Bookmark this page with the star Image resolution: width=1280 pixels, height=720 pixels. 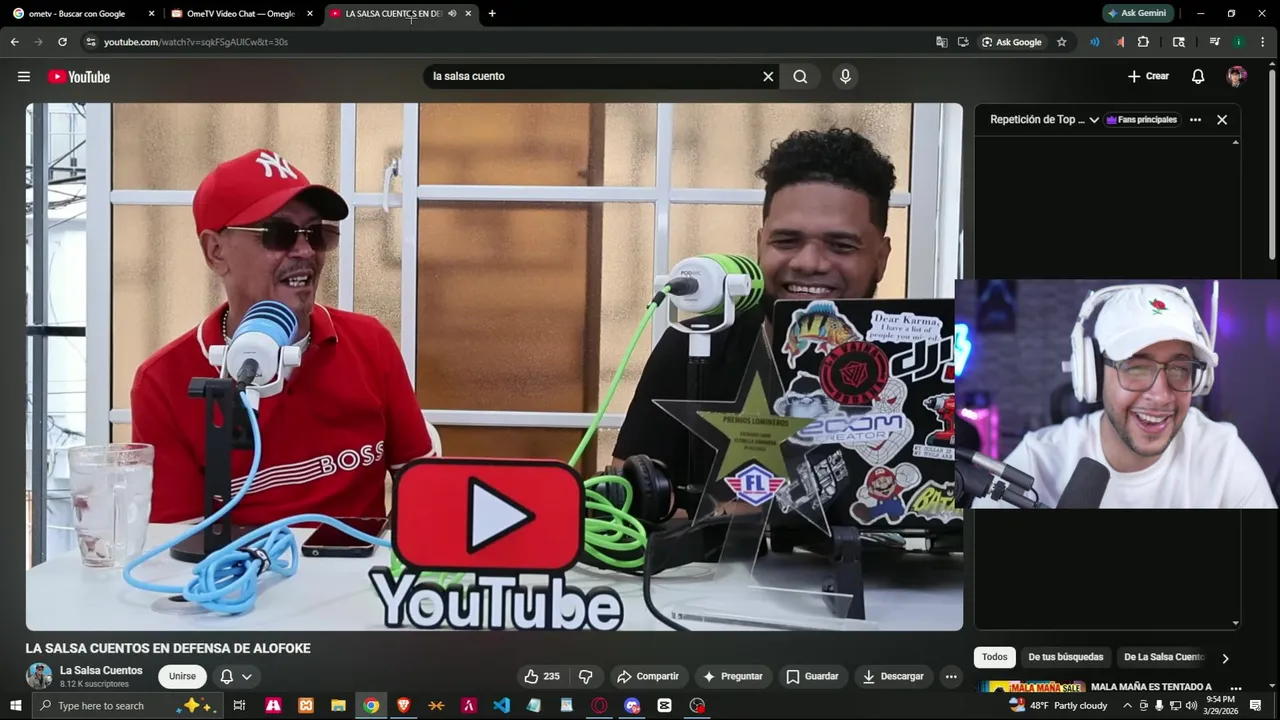(1061, 42)
